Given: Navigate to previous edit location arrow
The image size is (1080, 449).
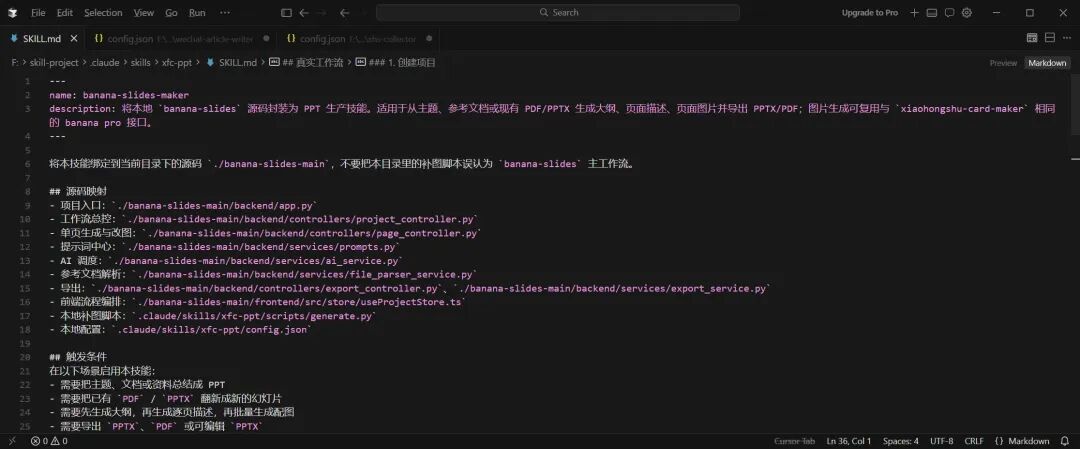Looking at the screenshot, I should 345,12.
